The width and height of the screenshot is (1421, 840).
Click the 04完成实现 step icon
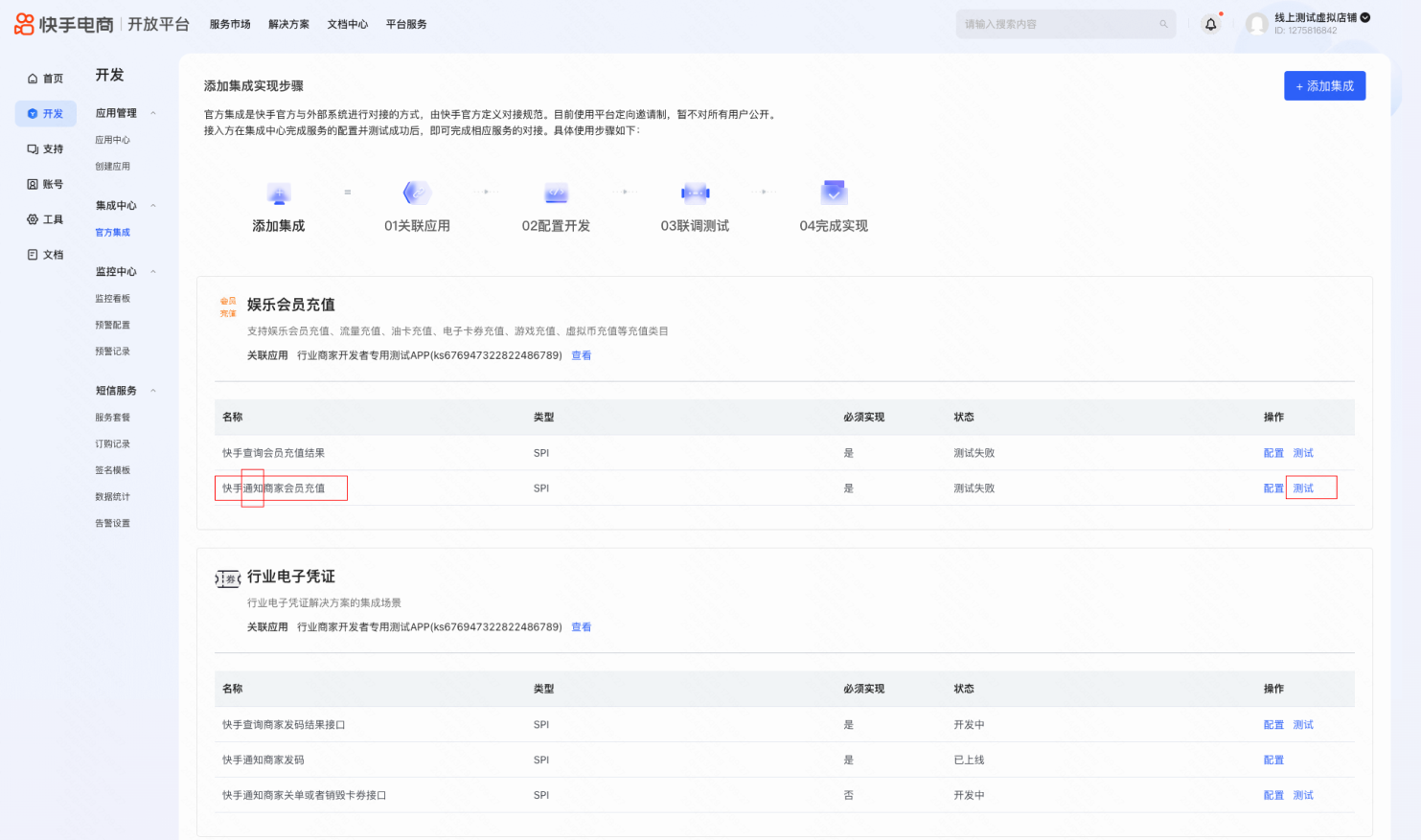[834, 193]
